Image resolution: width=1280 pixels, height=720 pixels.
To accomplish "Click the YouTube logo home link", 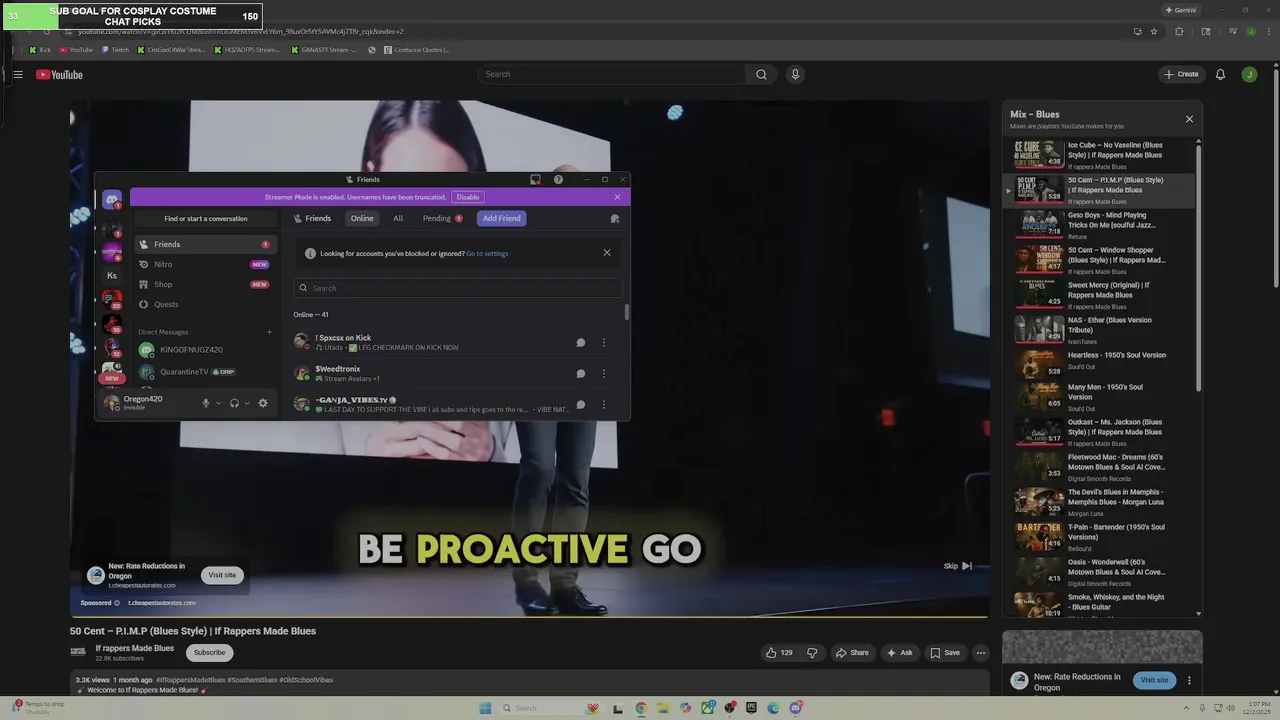I will [x=59, y=75].
